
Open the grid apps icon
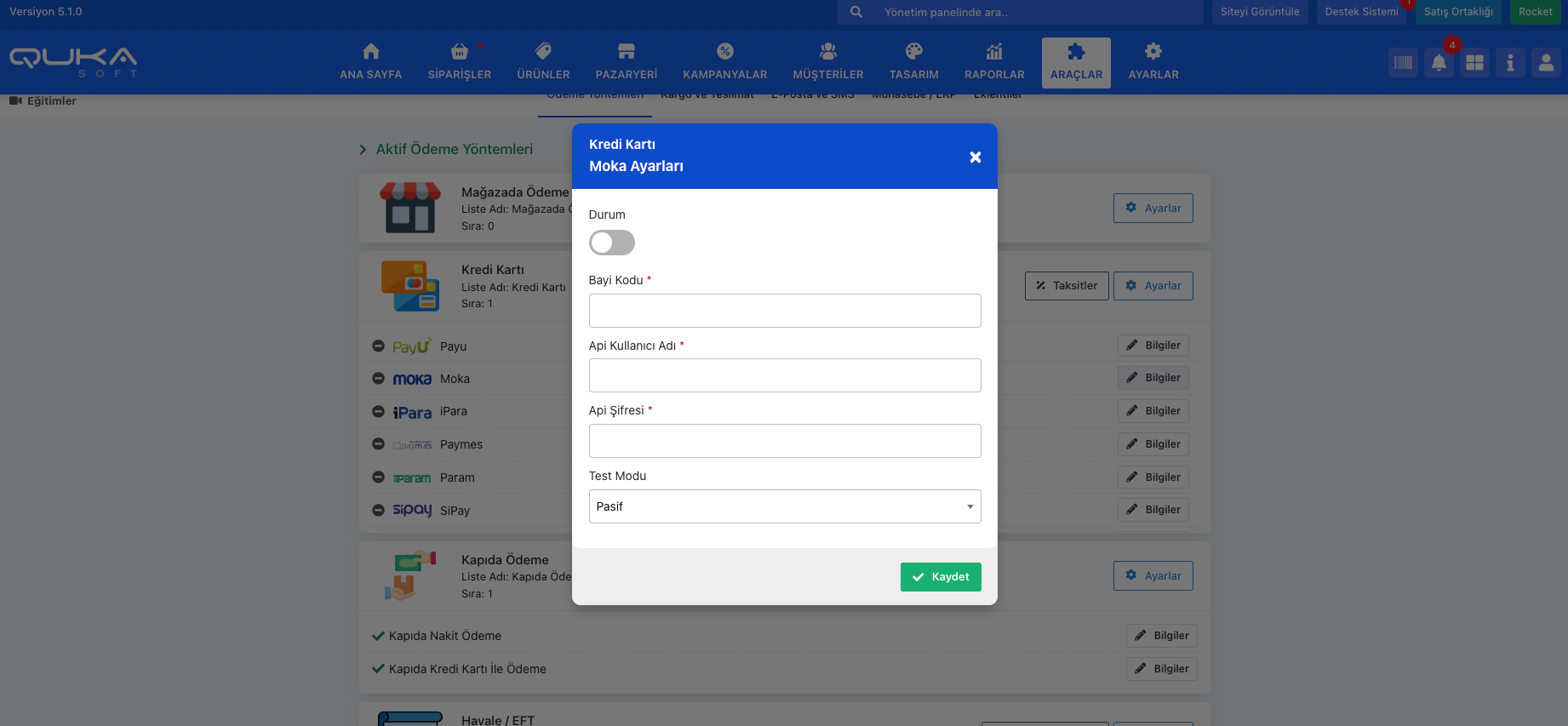click(x=1474, y=63)
